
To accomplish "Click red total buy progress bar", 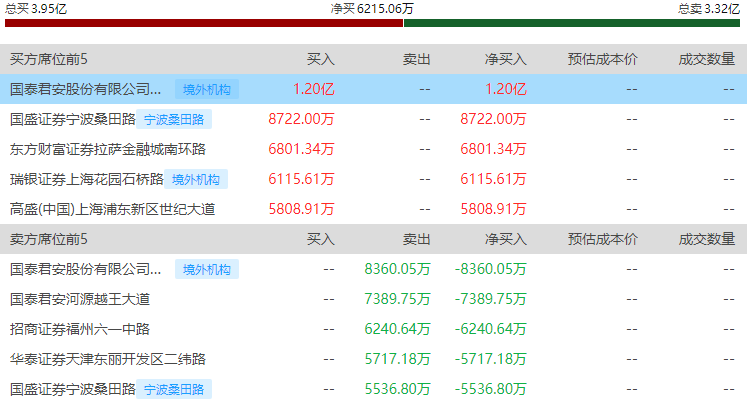I will pos(204,23).
